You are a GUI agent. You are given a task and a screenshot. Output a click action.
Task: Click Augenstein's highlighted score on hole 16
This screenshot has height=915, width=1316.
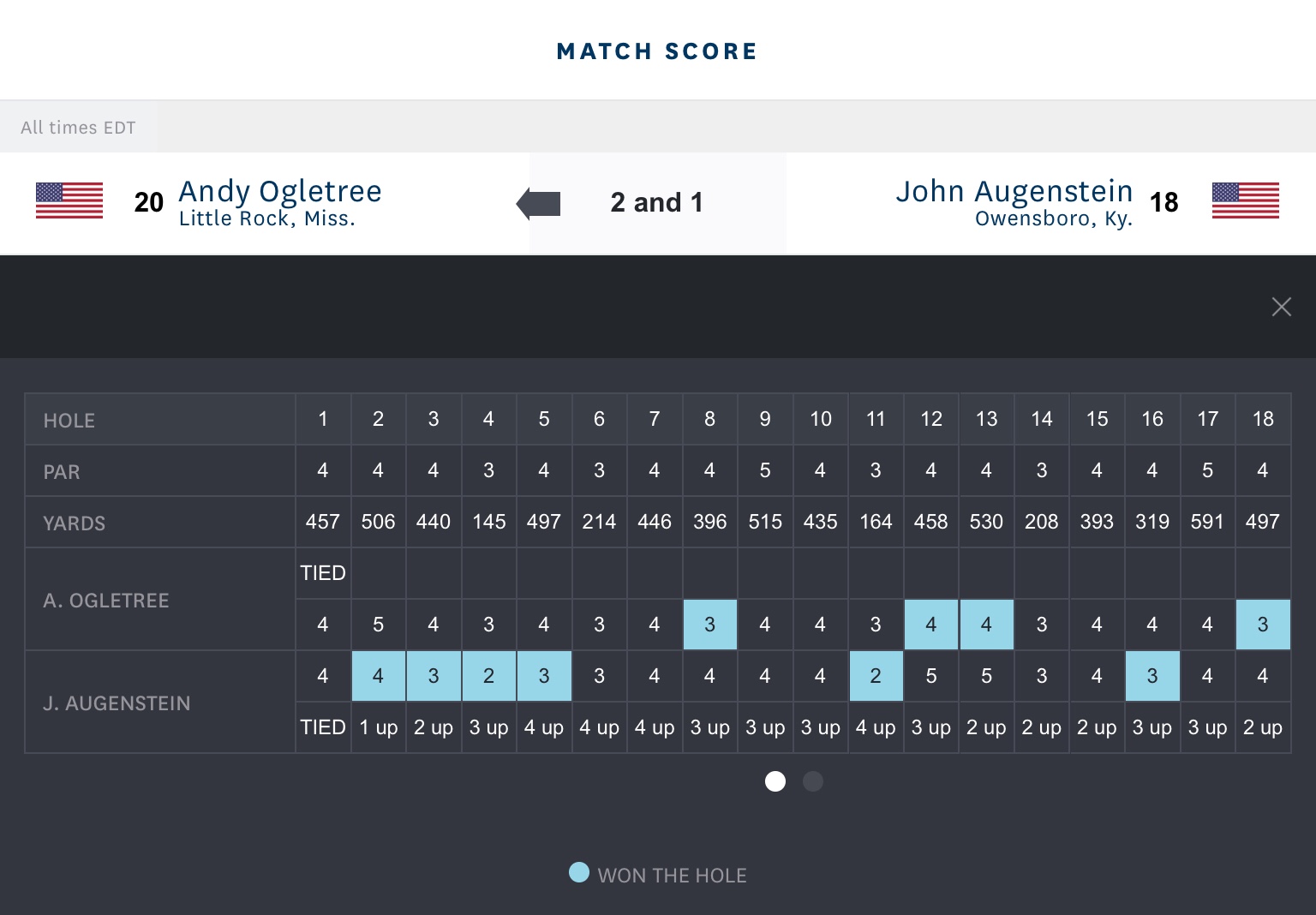[x=1152, y=676]
